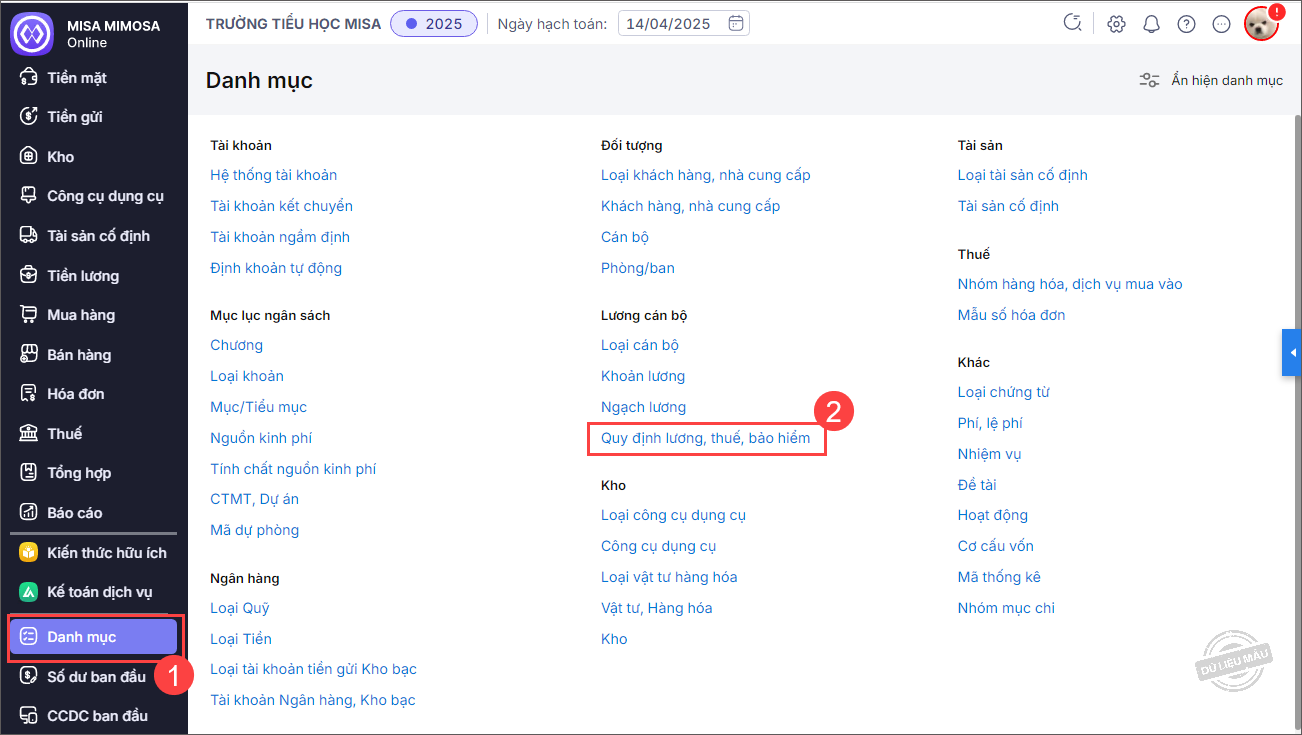Viewport: 1302px width, 735px height.
Task: Open the more options ellipsis icon
Action: (1221, 24)
